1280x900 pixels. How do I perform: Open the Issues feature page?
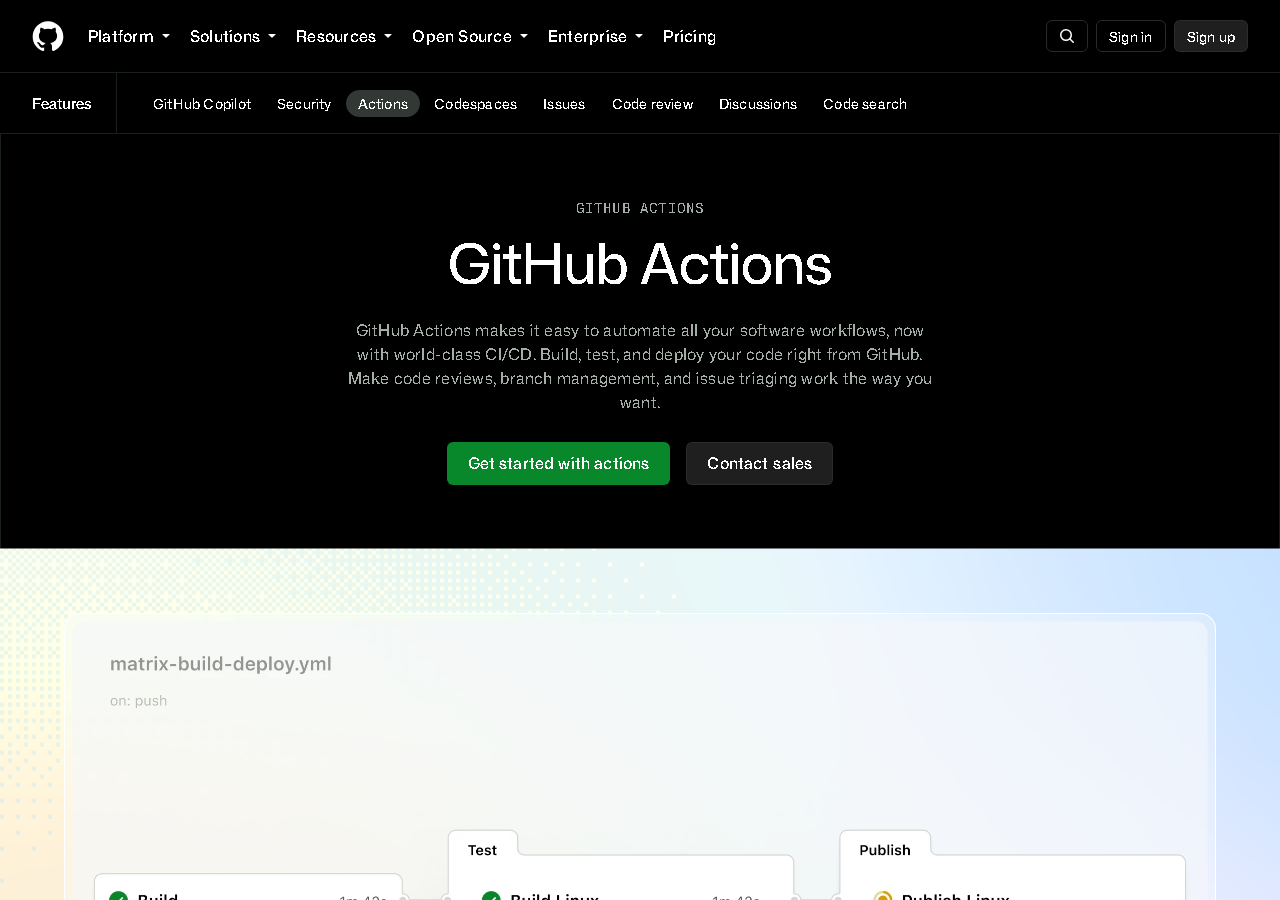pos(564,104)
